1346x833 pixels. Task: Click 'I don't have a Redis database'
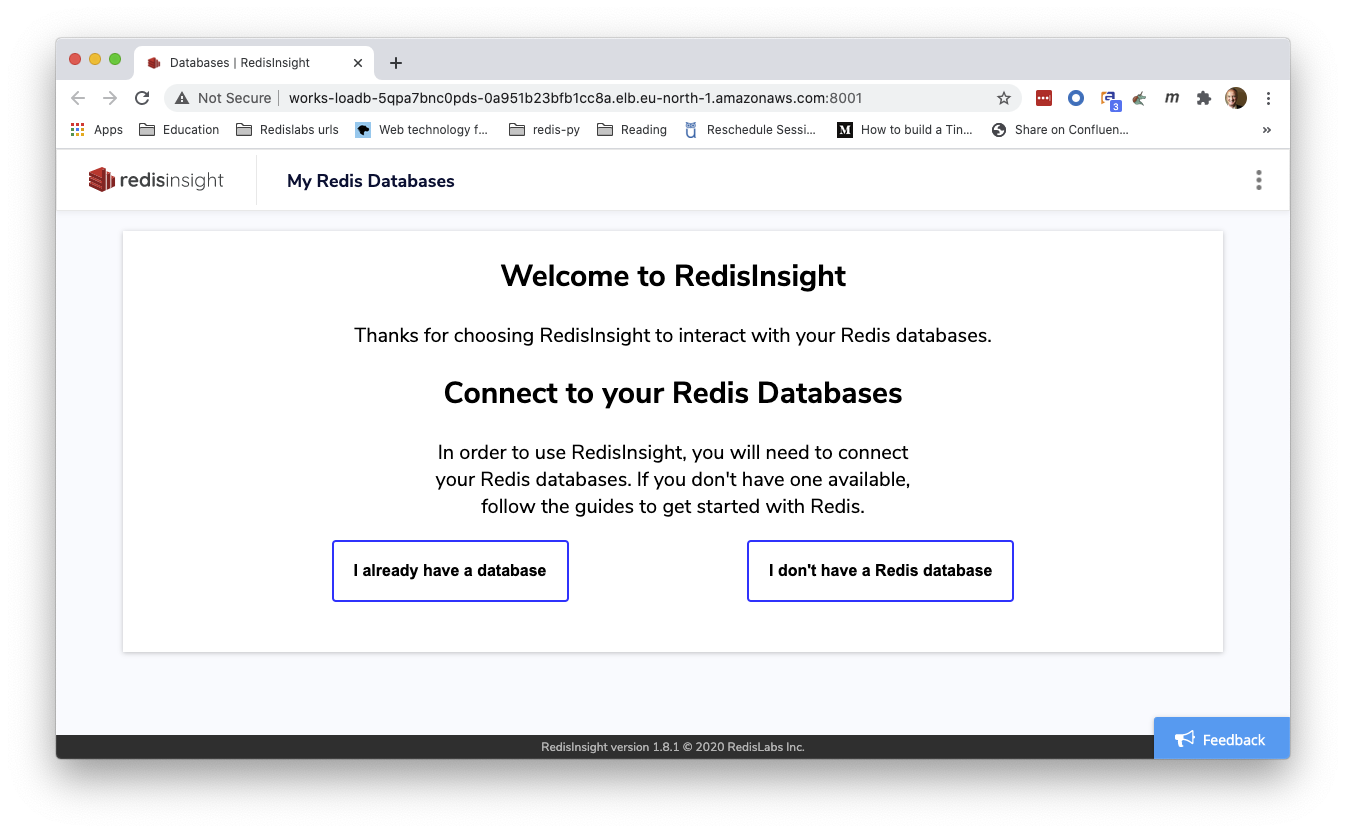point(880,571)
